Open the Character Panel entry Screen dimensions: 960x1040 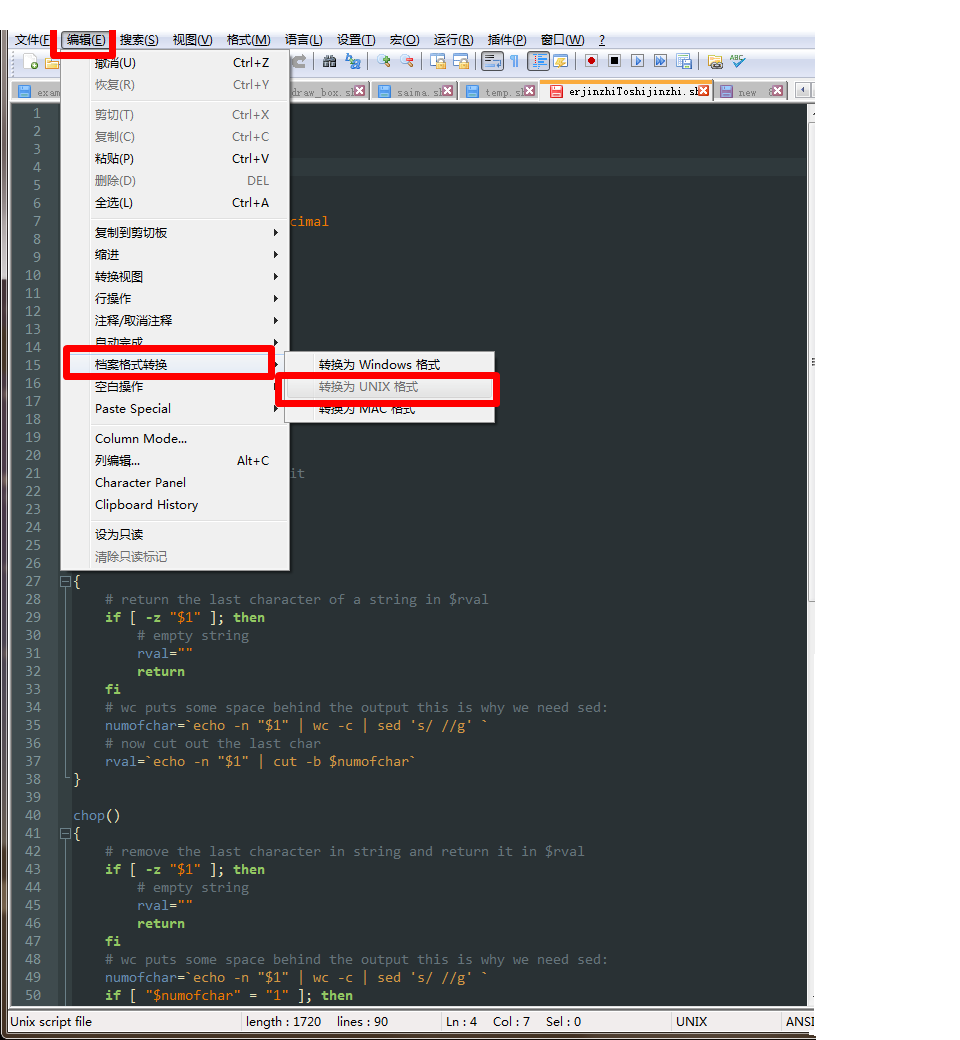pyautogui.click(x=175, y=483)
